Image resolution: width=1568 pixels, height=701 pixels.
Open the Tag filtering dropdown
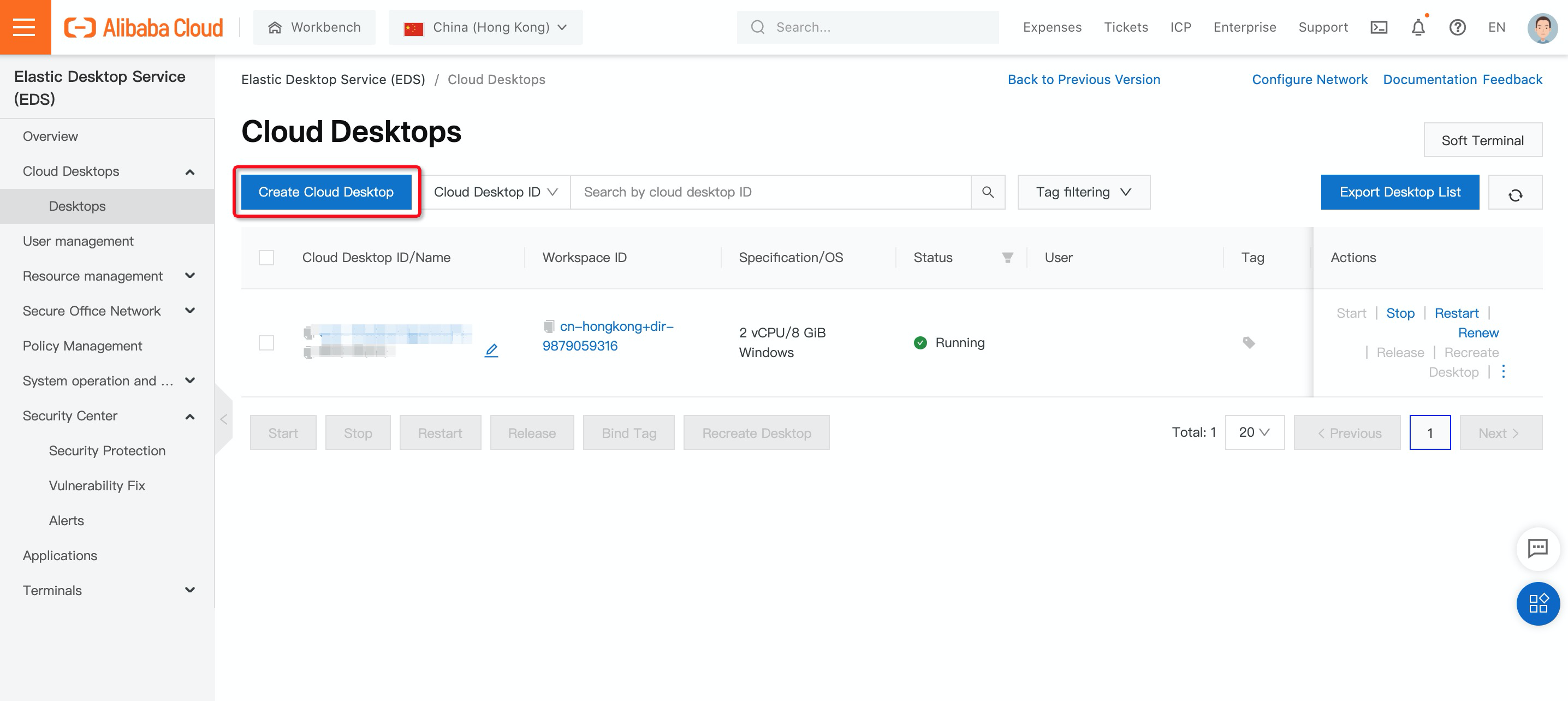tap(1084, 192)
